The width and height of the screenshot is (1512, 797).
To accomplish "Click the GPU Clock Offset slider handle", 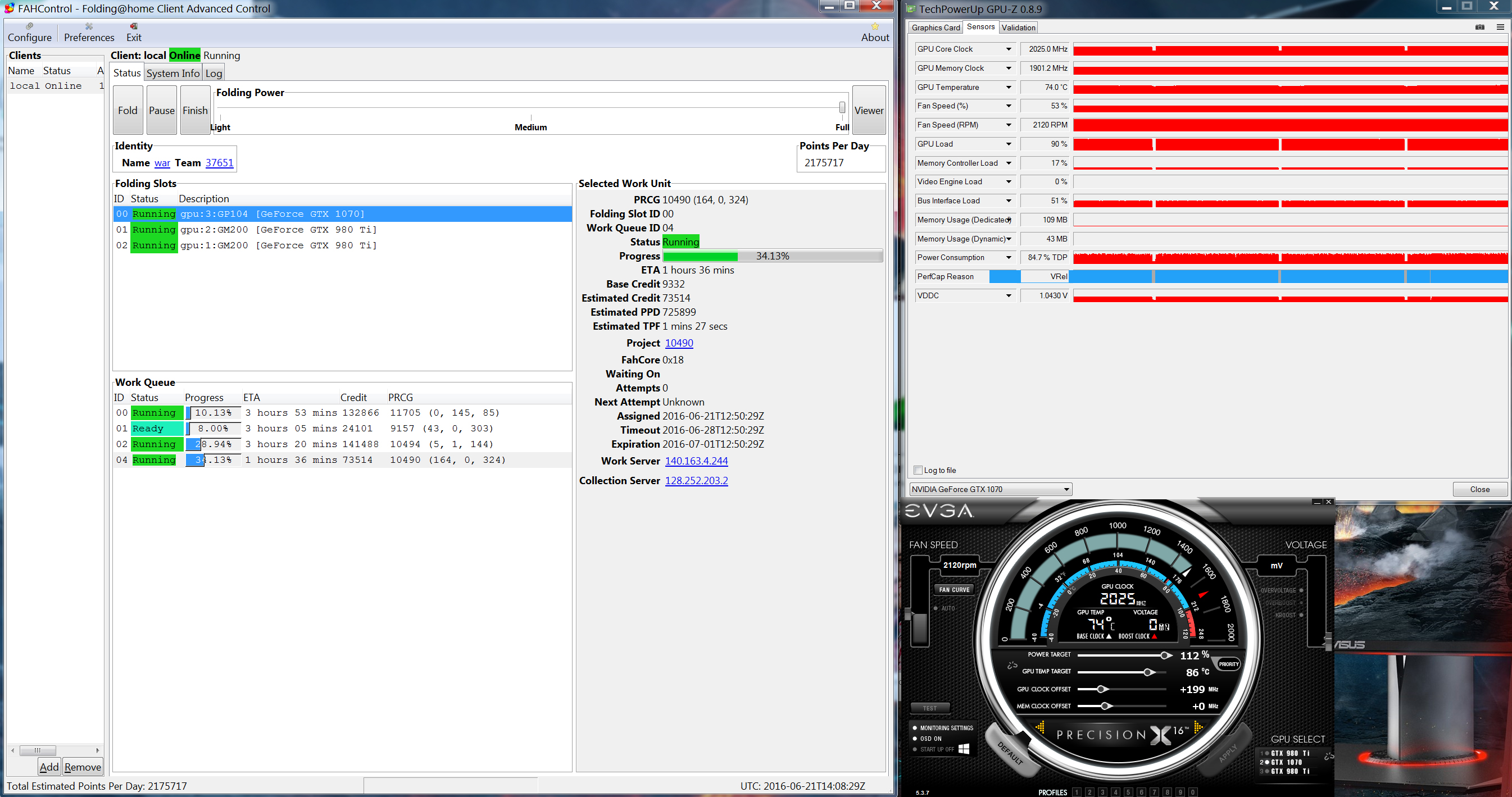I will [1101, 689].
